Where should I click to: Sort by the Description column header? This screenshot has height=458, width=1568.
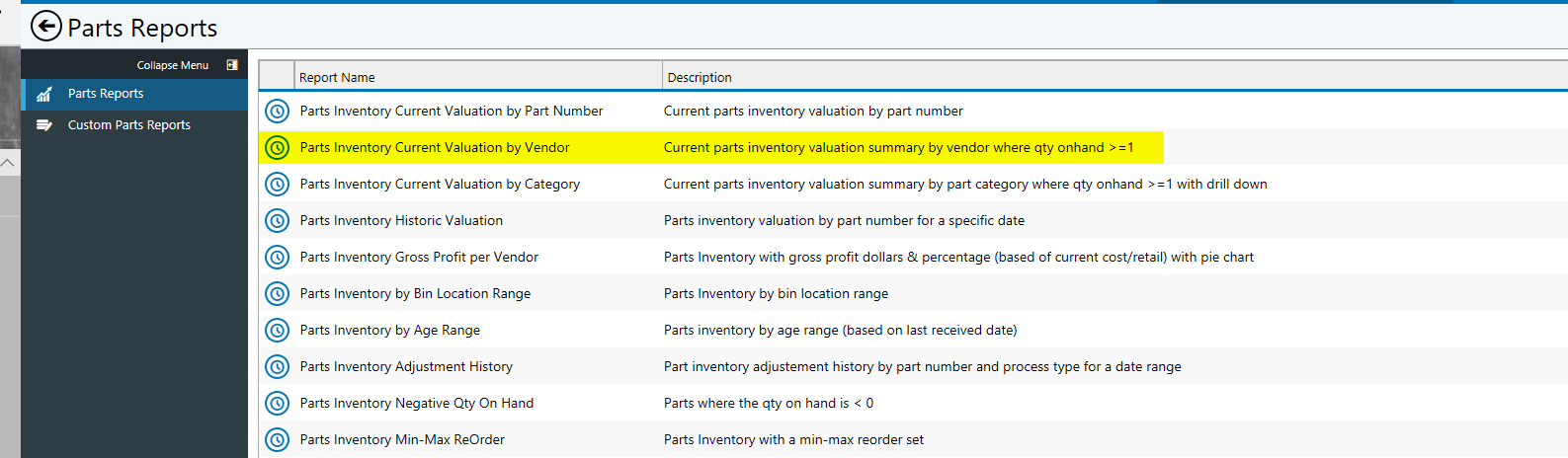(x=1114, y=77)
